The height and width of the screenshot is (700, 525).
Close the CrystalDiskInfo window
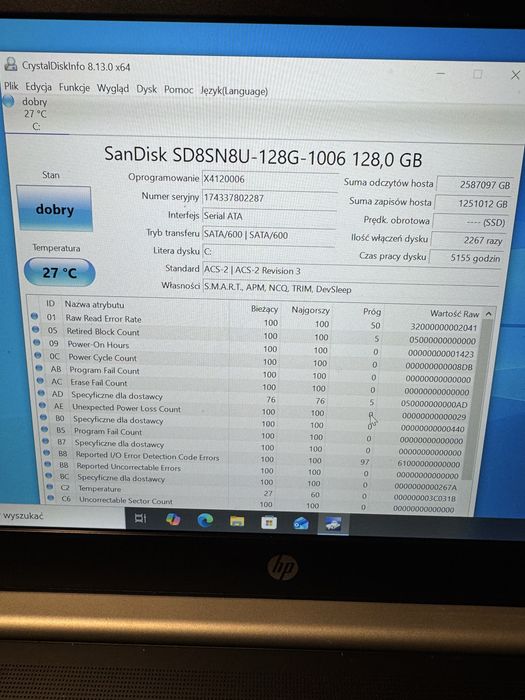click(515, 75)
